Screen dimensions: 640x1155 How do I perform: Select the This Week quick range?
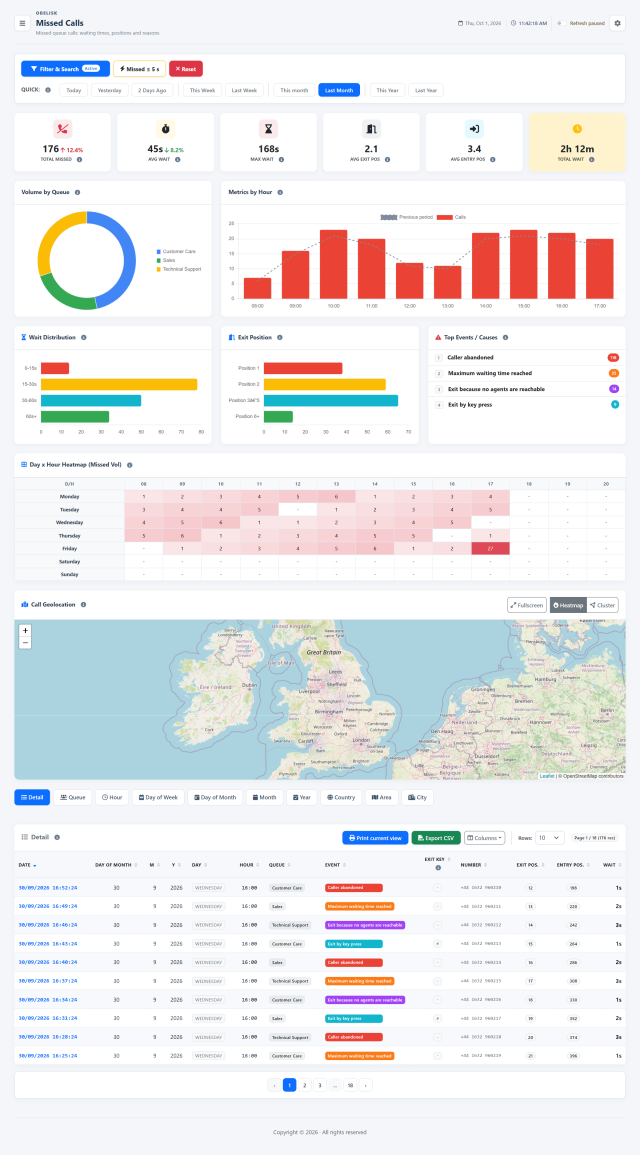[x=203, y=90]
